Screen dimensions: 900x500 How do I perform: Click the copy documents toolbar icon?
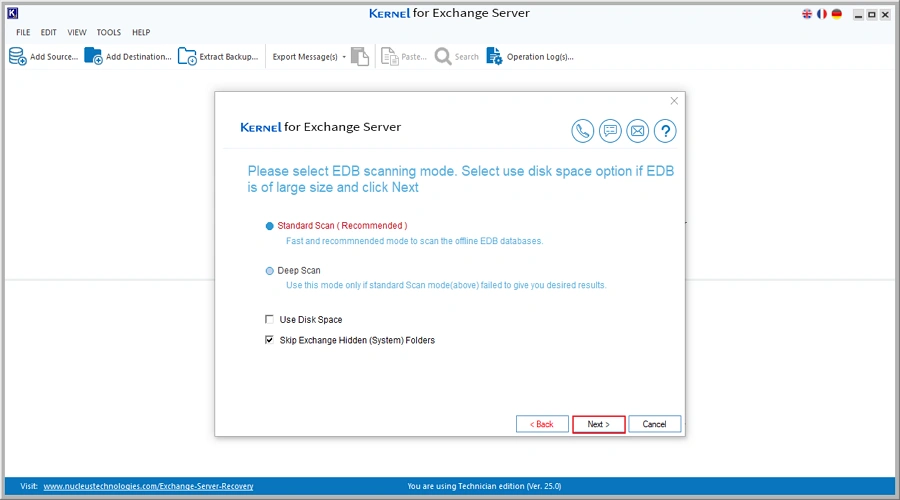[x=360, y=56]
